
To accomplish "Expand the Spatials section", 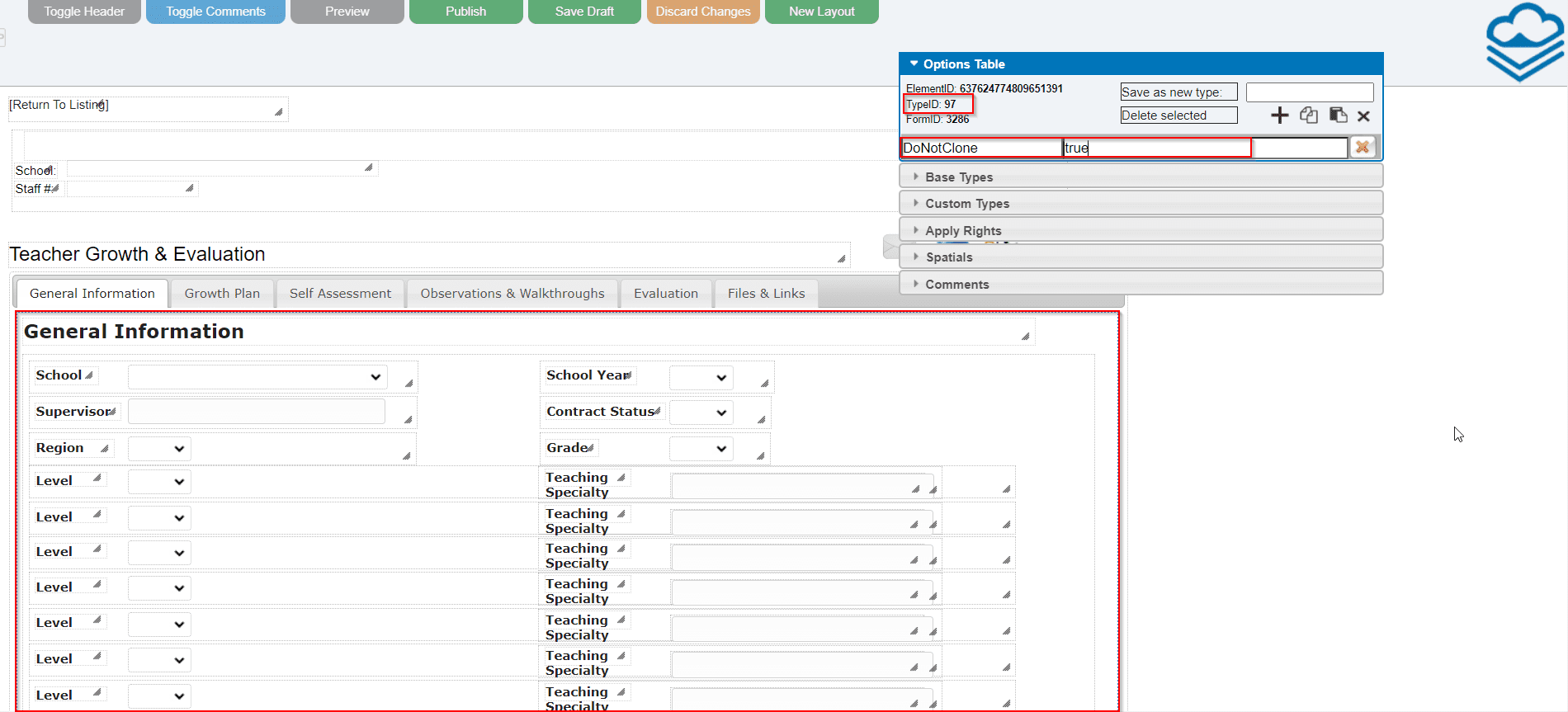I will [1141, 257].
